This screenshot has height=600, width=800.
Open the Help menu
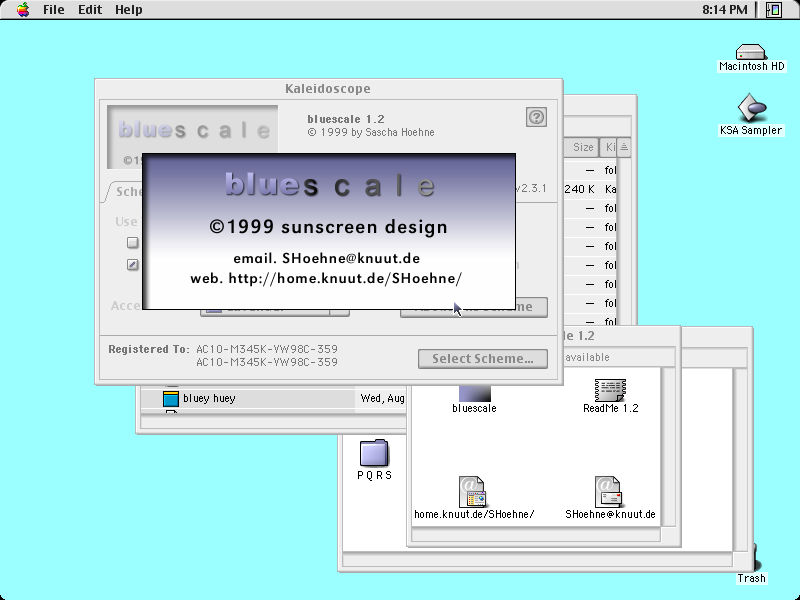point(129,10)
